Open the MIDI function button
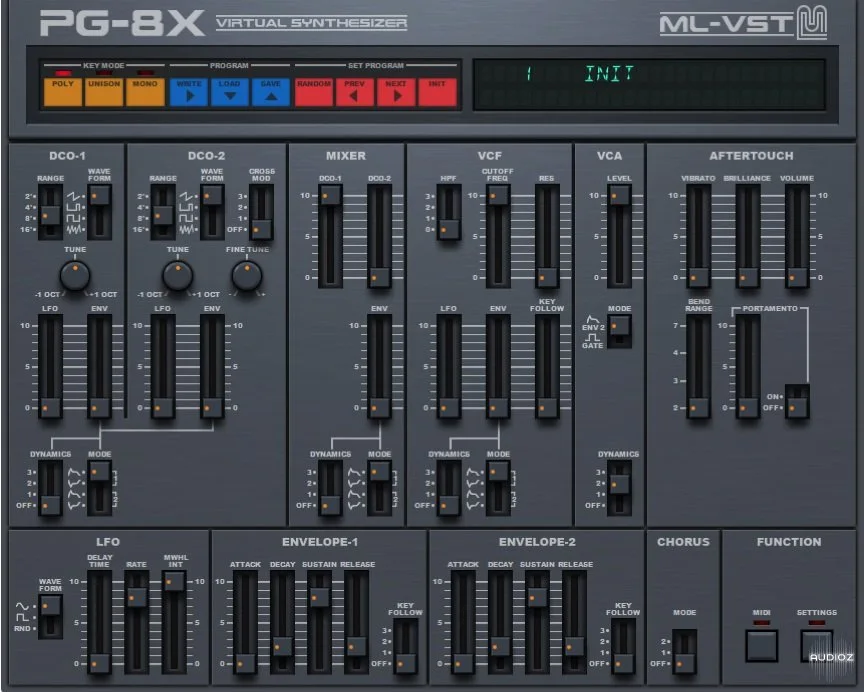This screenshot has width=864, height=692. (762, 646)
